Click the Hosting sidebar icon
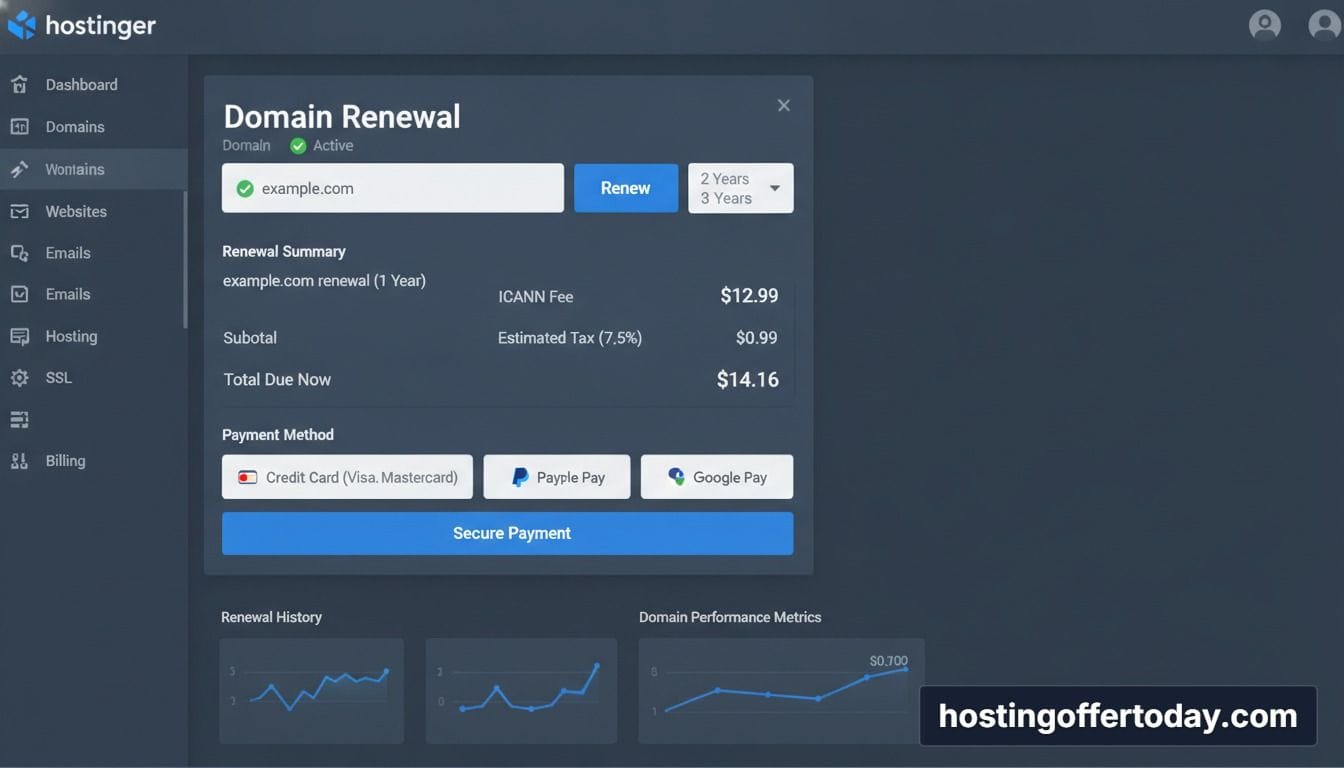The width and height of the screenshot is (1344, 768). click(19, 336)
